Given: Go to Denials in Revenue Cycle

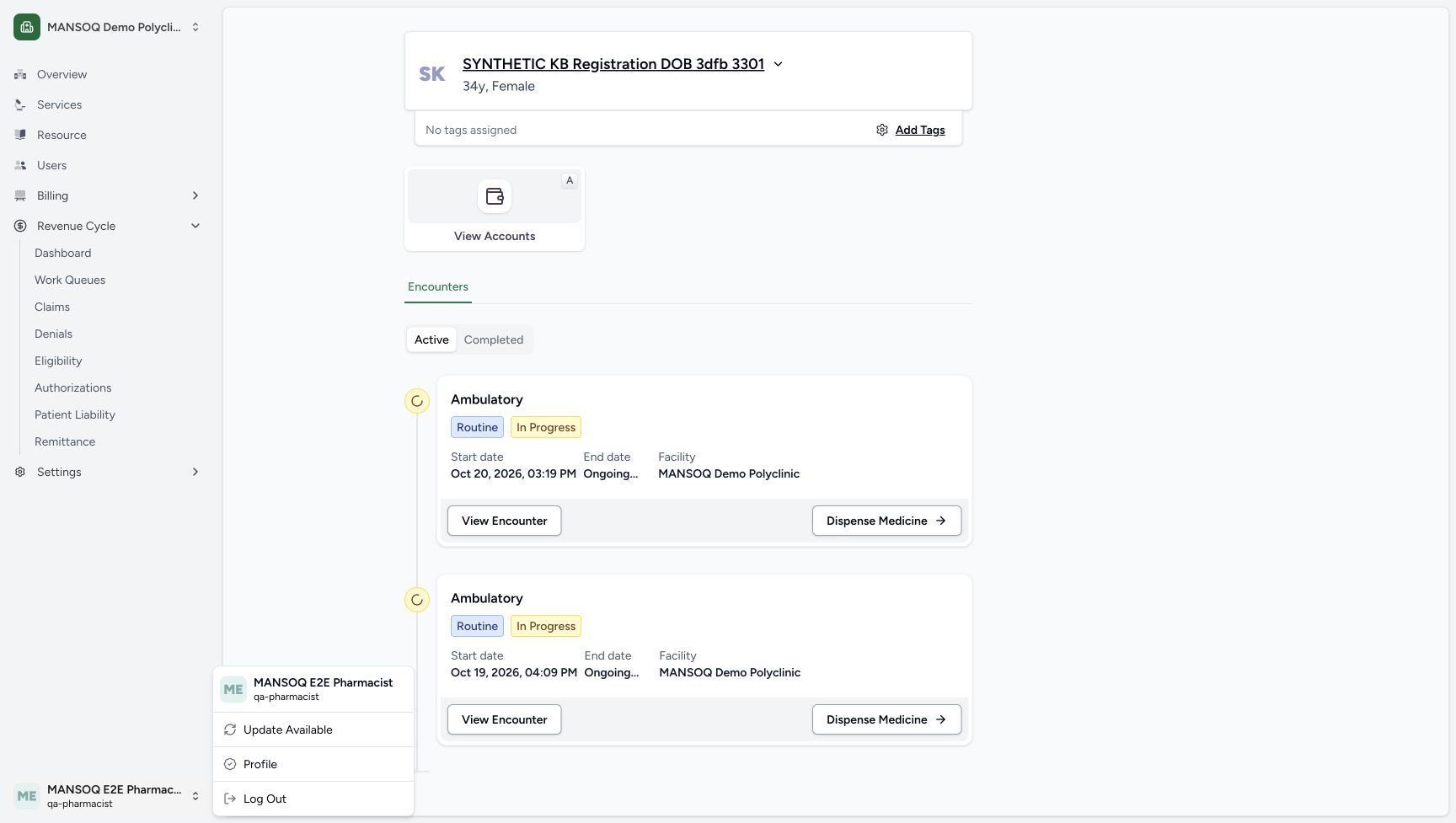Looking at the screenshot, I should pos(53,334).
